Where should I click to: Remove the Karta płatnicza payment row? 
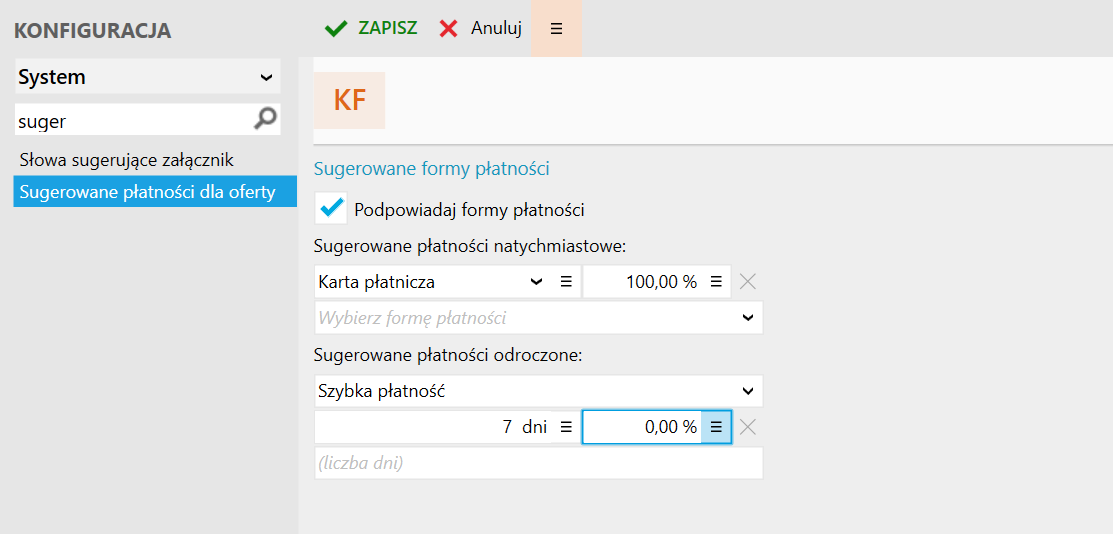coord(747,282)
